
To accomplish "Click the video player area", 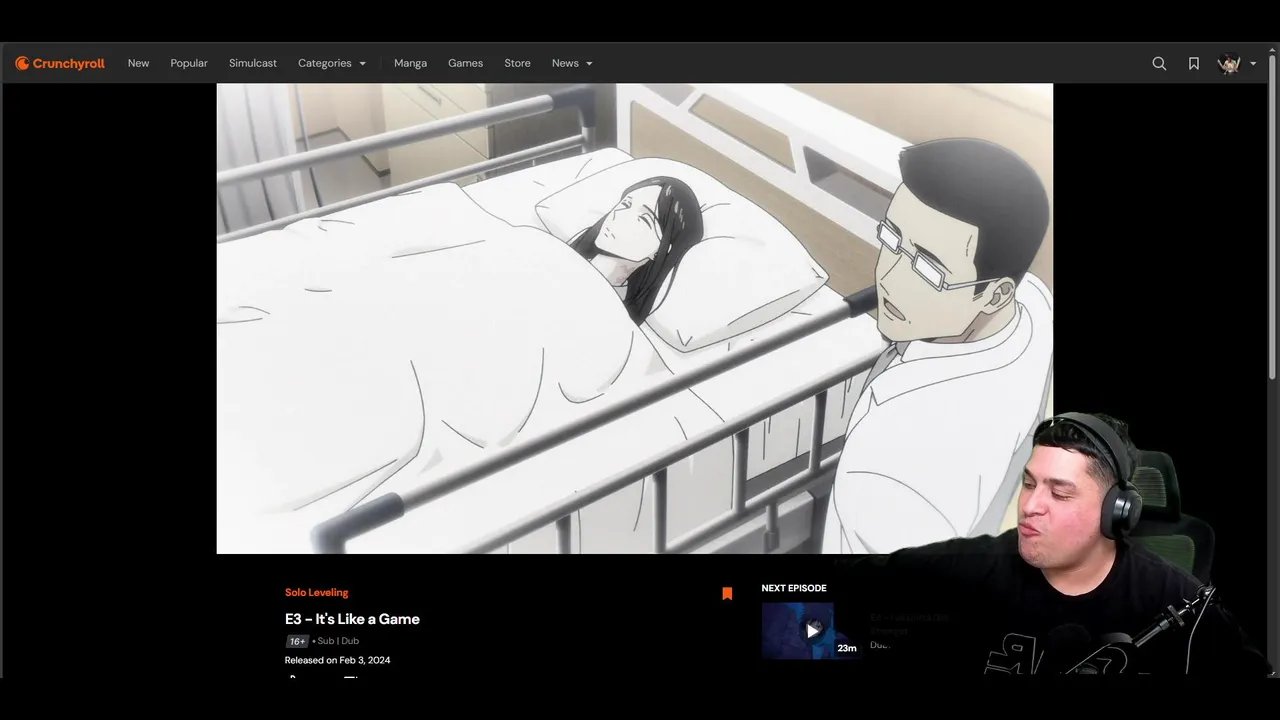I will [x=635, y=318].
